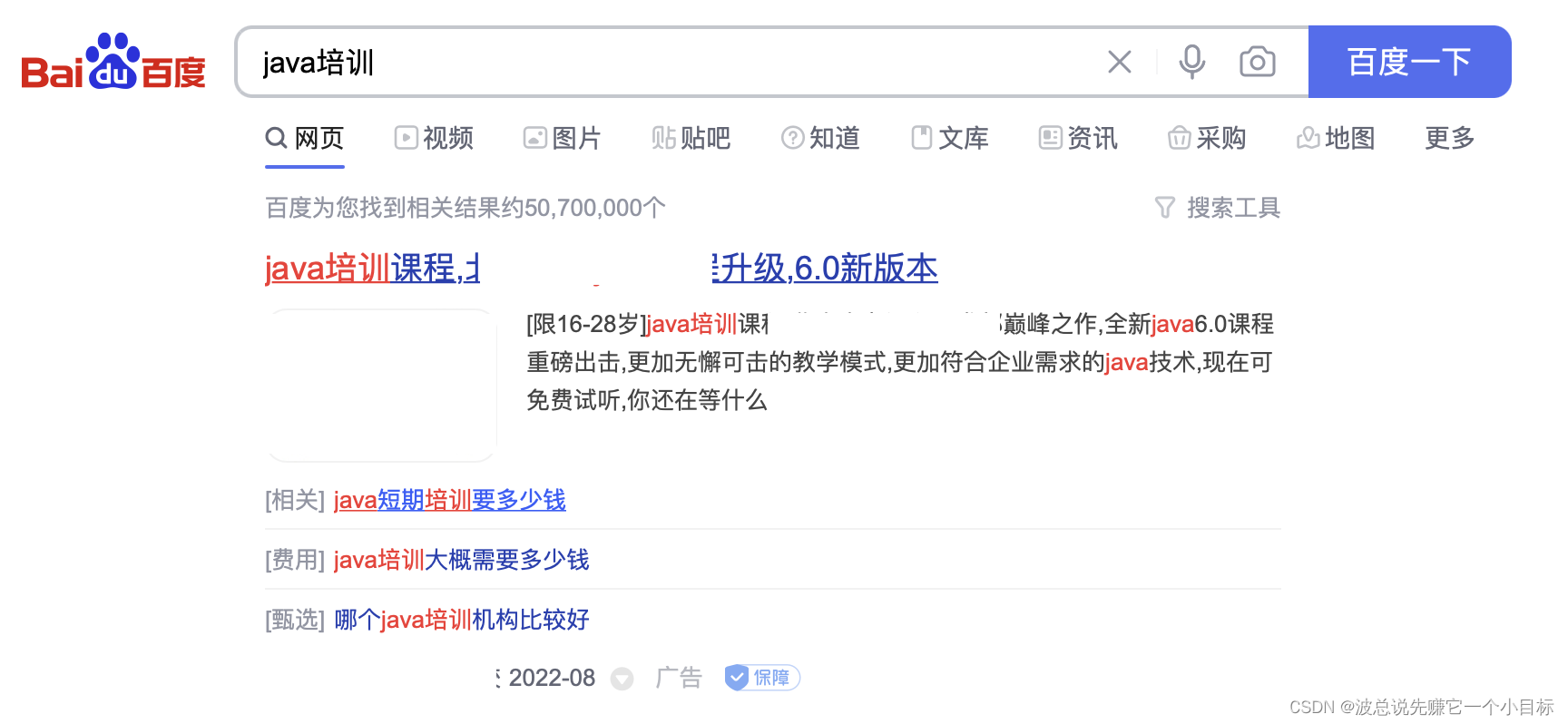Expand the 更多 menu

(x=1450, y=138)
